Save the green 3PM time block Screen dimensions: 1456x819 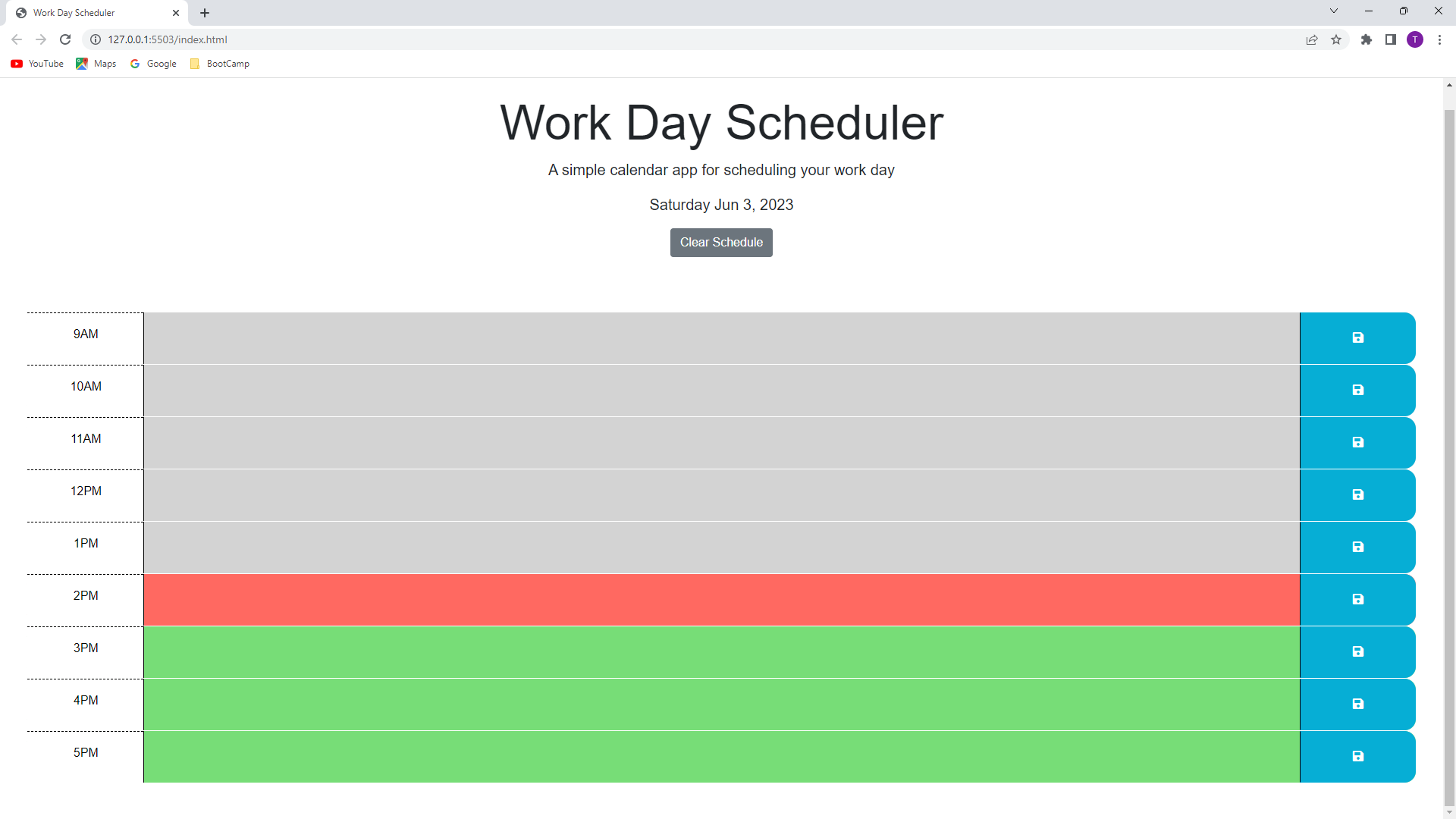[1357, 651]
